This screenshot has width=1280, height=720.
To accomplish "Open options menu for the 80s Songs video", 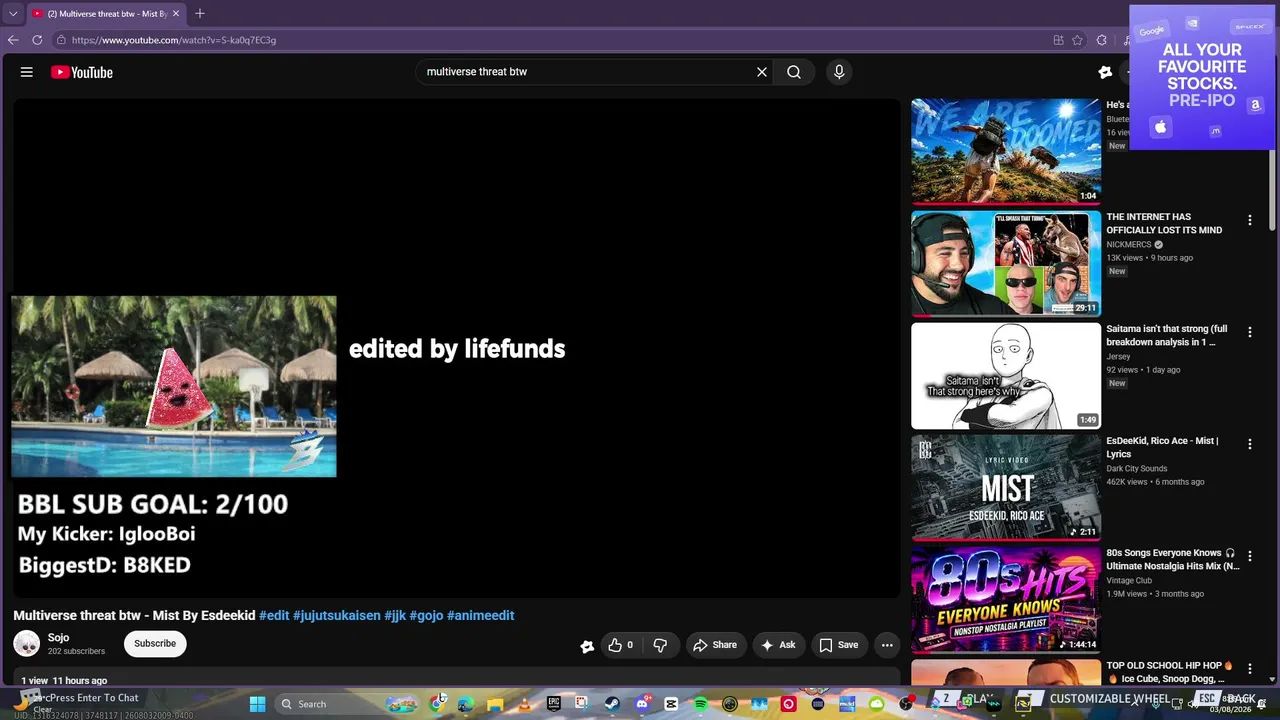I will pyautogui.click(x=1249, y=556).
